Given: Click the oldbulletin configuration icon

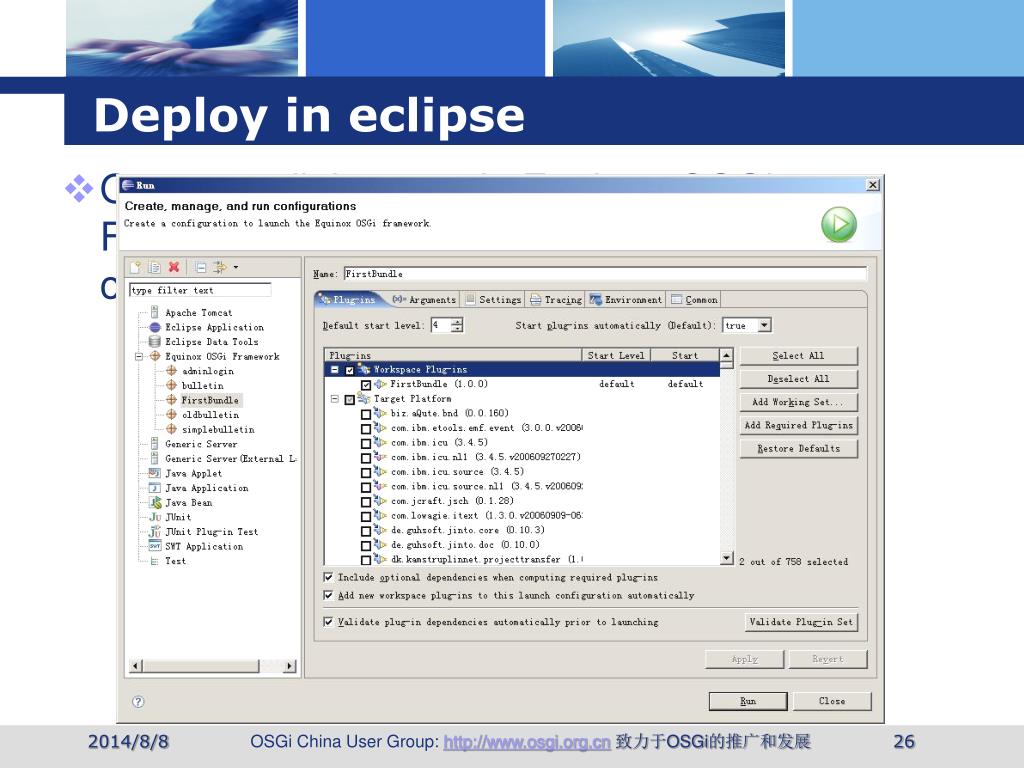Looking at the screenshot, I should coord(171,414).
